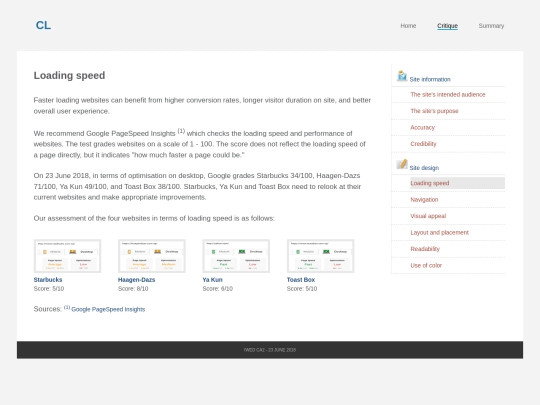
Task: Open the Layout and placement page
Action: (x=439, y=233)
